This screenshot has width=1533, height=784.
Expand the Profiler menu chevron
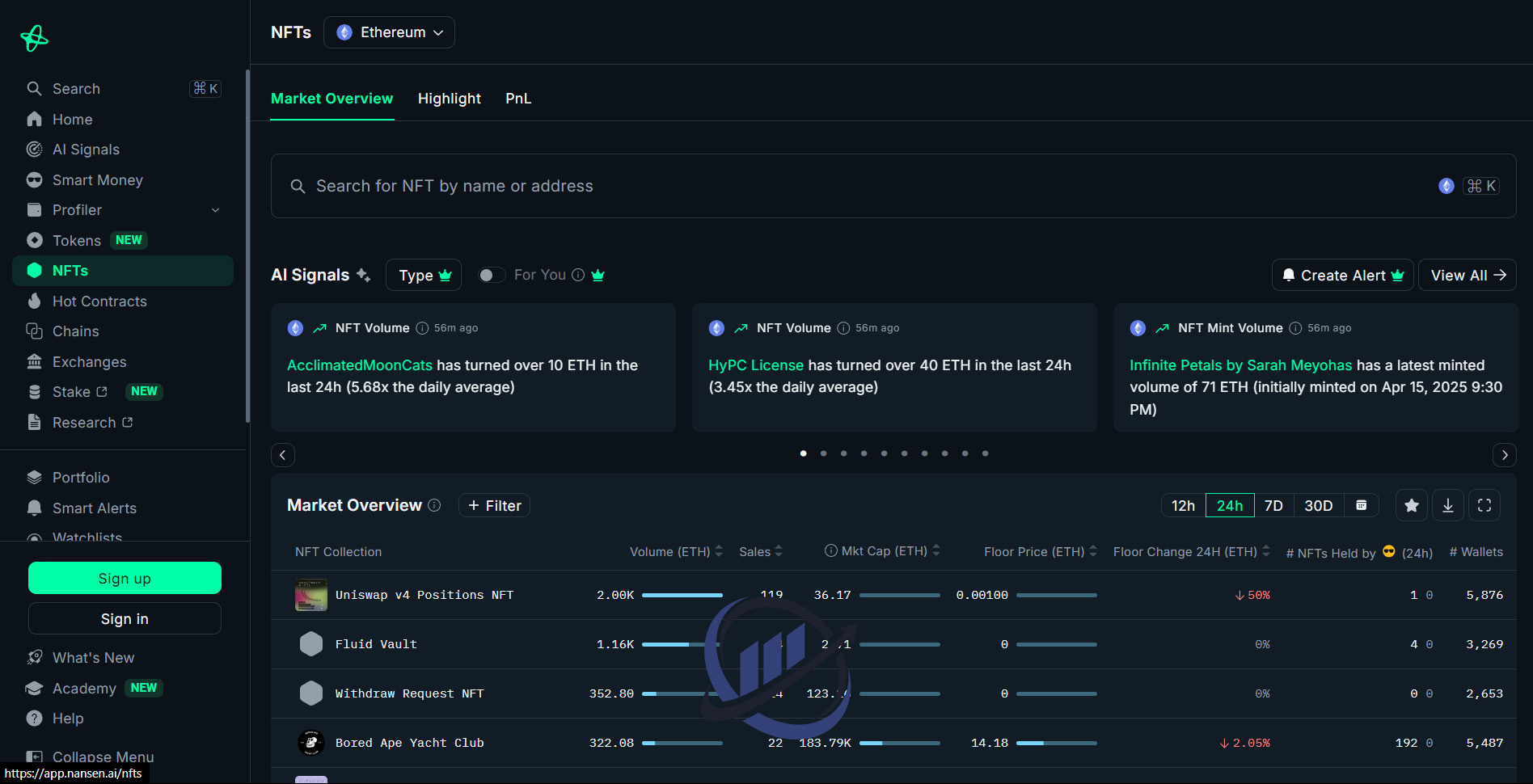215,210
